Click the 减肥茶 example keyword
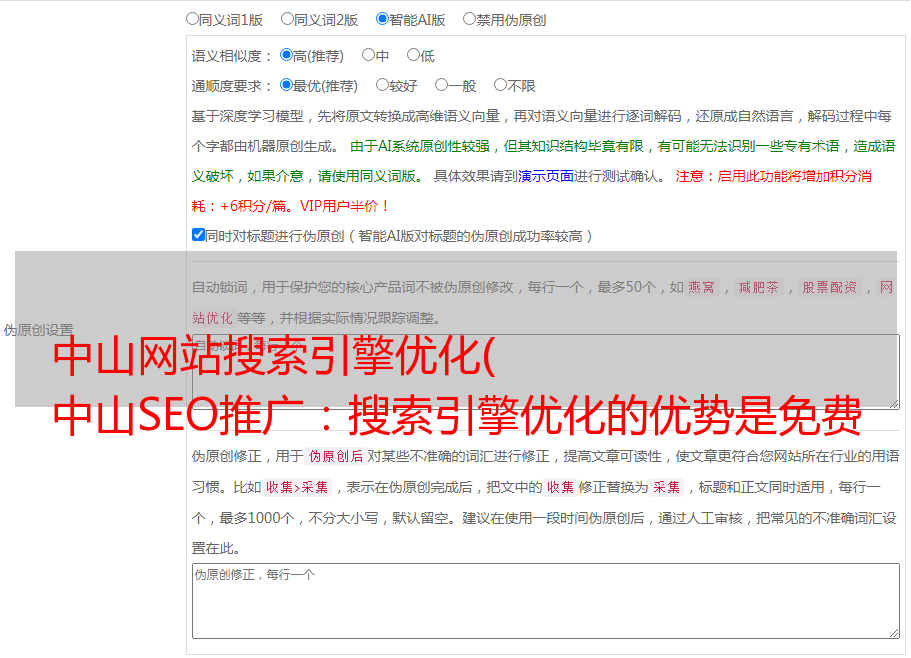The width and height of the screenshot is (911, 658). point(759,287)
